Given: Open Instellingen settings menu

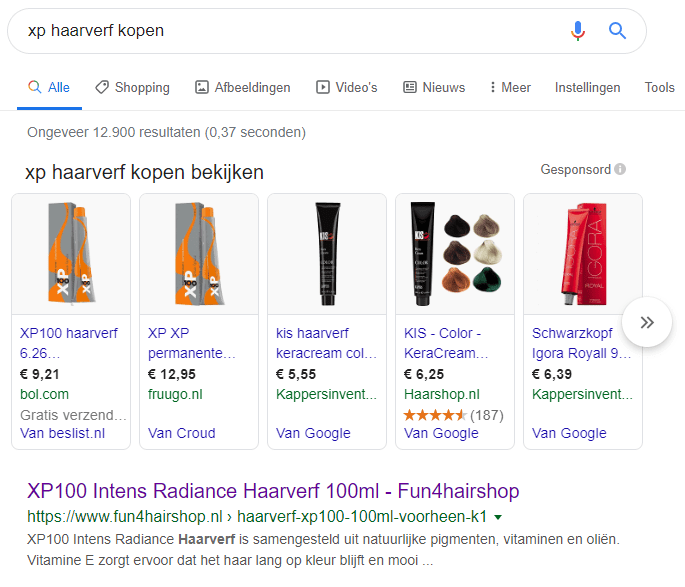Looking at the screenshot, I should (587, 88).
